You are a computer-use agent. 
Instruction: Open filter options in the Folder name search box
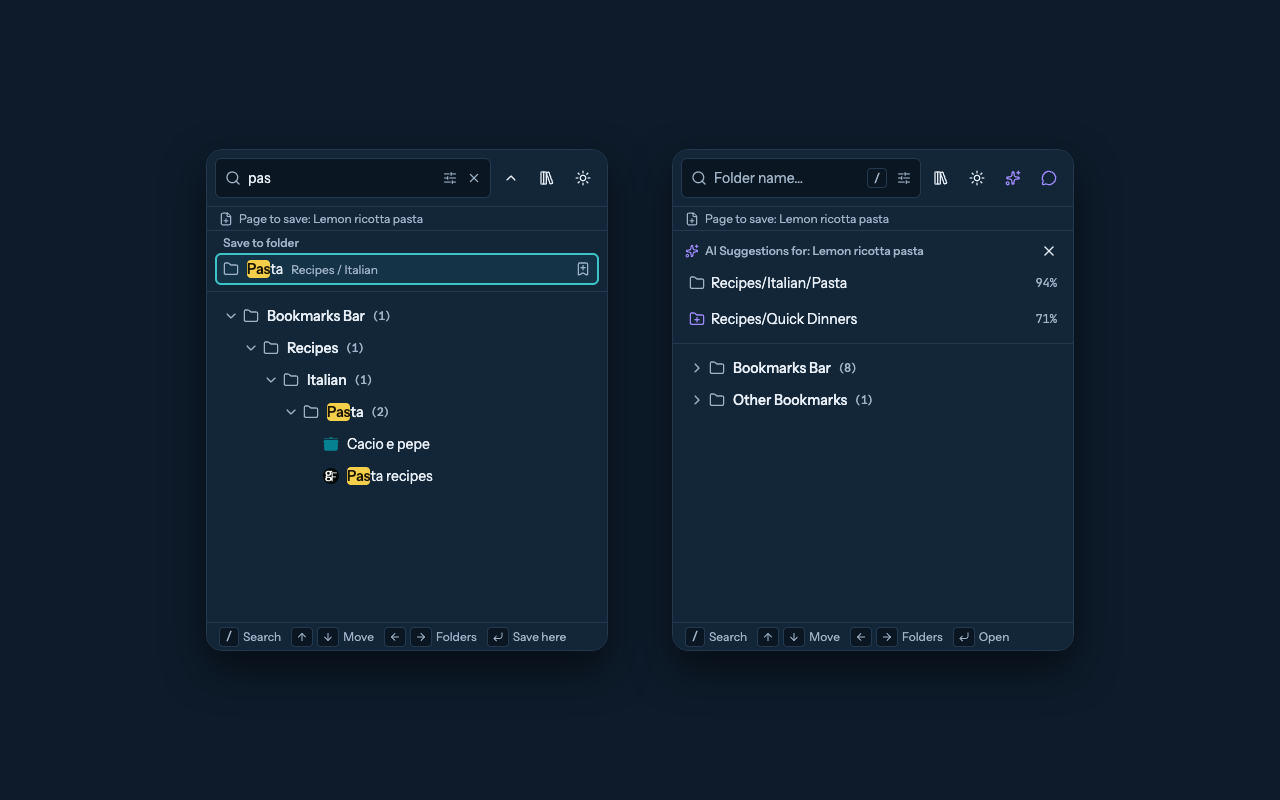(x=904, y=178)
